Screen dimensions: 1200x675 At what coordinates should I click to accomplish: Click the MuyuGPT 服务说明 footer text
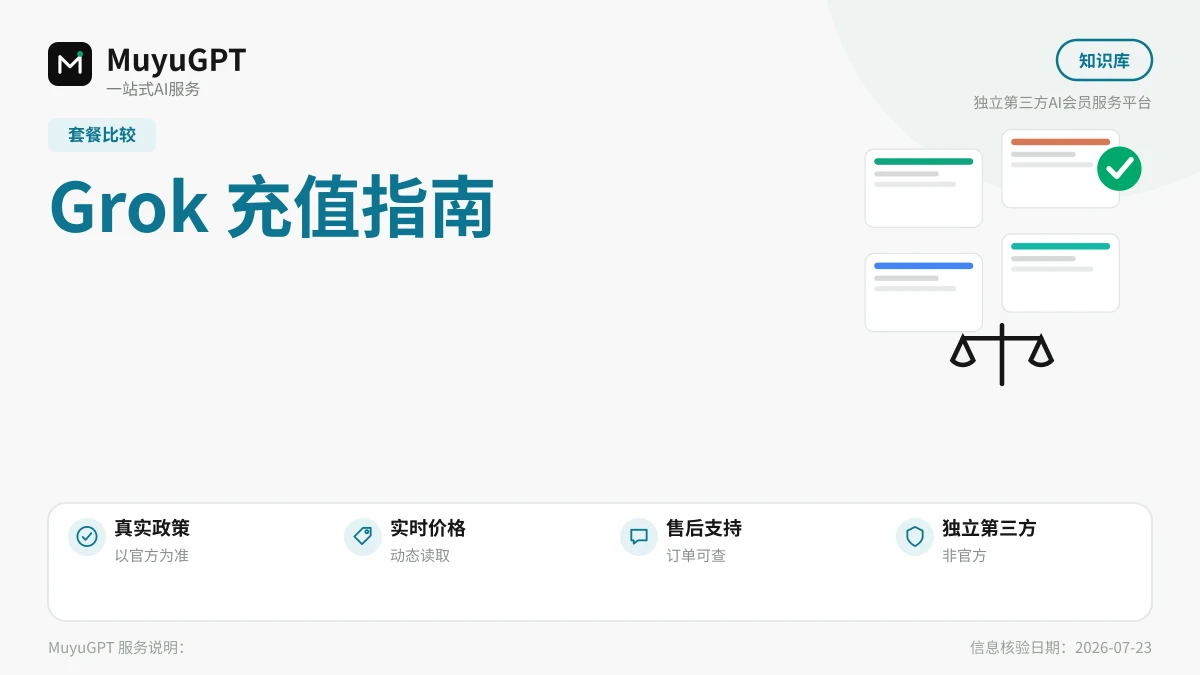pos(116,648)
